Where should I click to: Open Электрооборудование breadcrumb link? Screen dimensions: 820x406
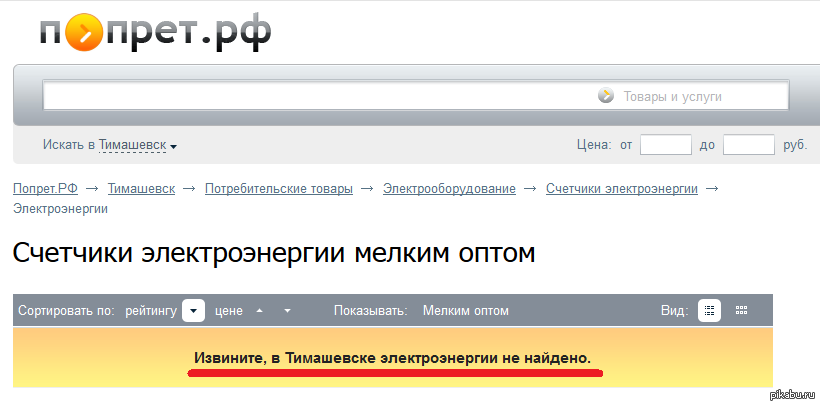tap(449, 188)
